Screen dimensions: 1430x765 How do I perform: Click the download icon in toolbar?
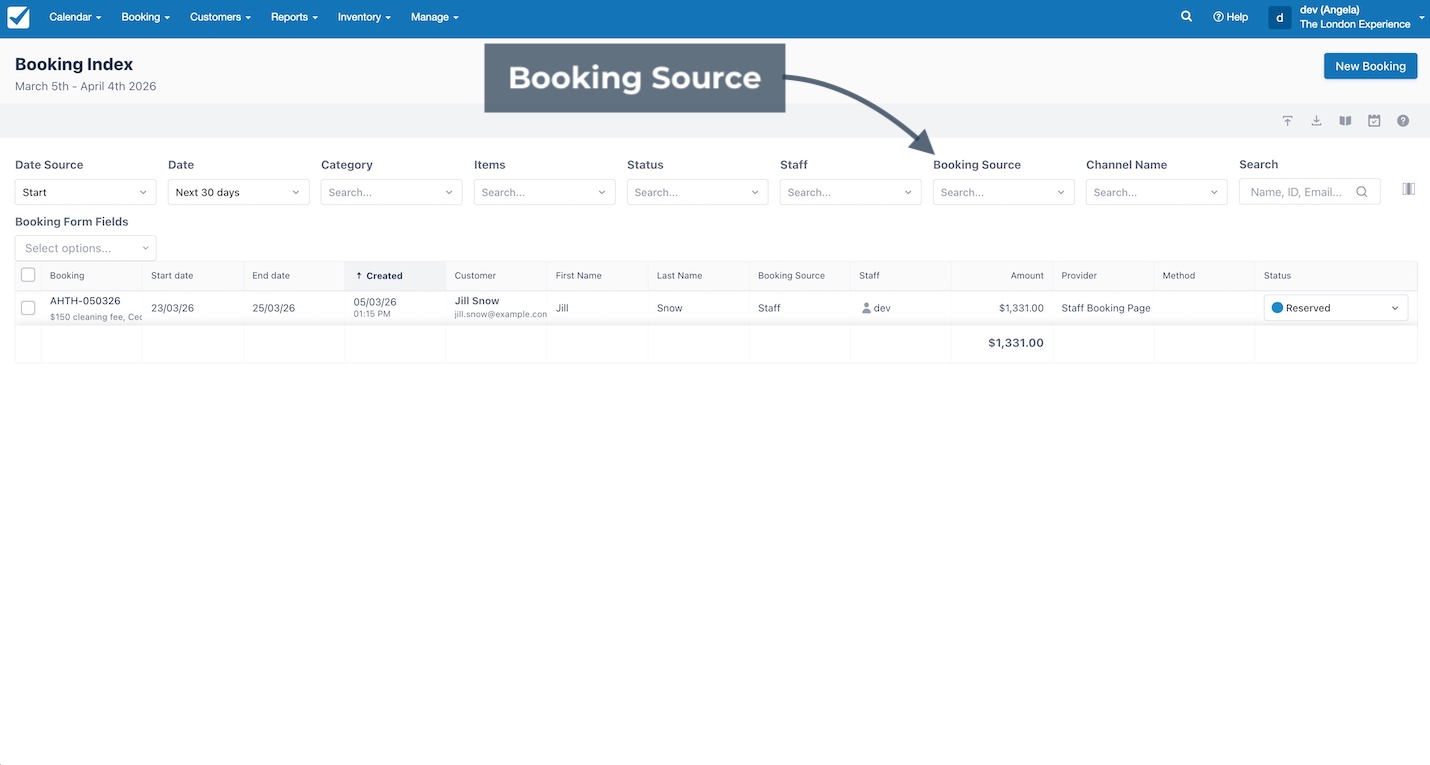pos(1317,121)
